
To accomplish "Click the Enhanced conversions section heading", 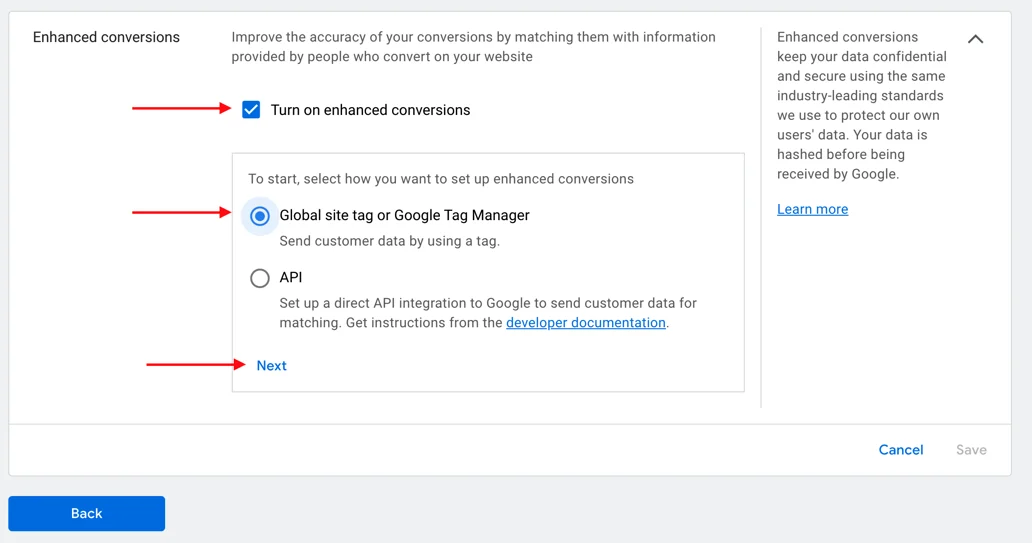I will 106,37.
